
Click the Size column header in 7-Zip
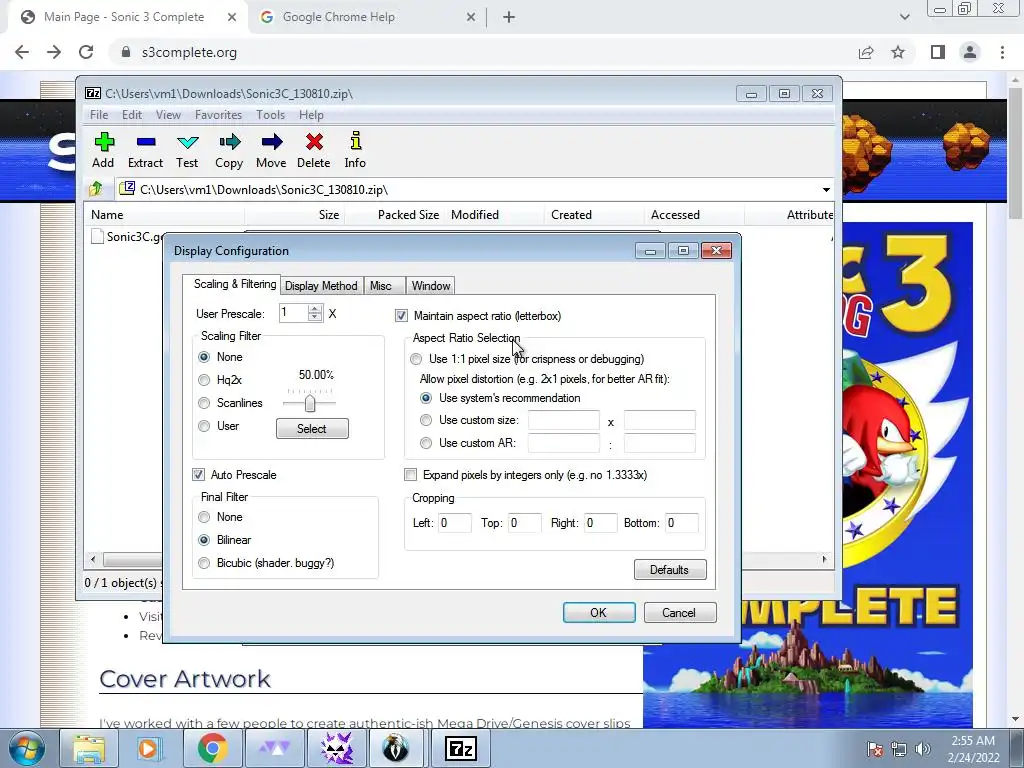pos(295,215)
